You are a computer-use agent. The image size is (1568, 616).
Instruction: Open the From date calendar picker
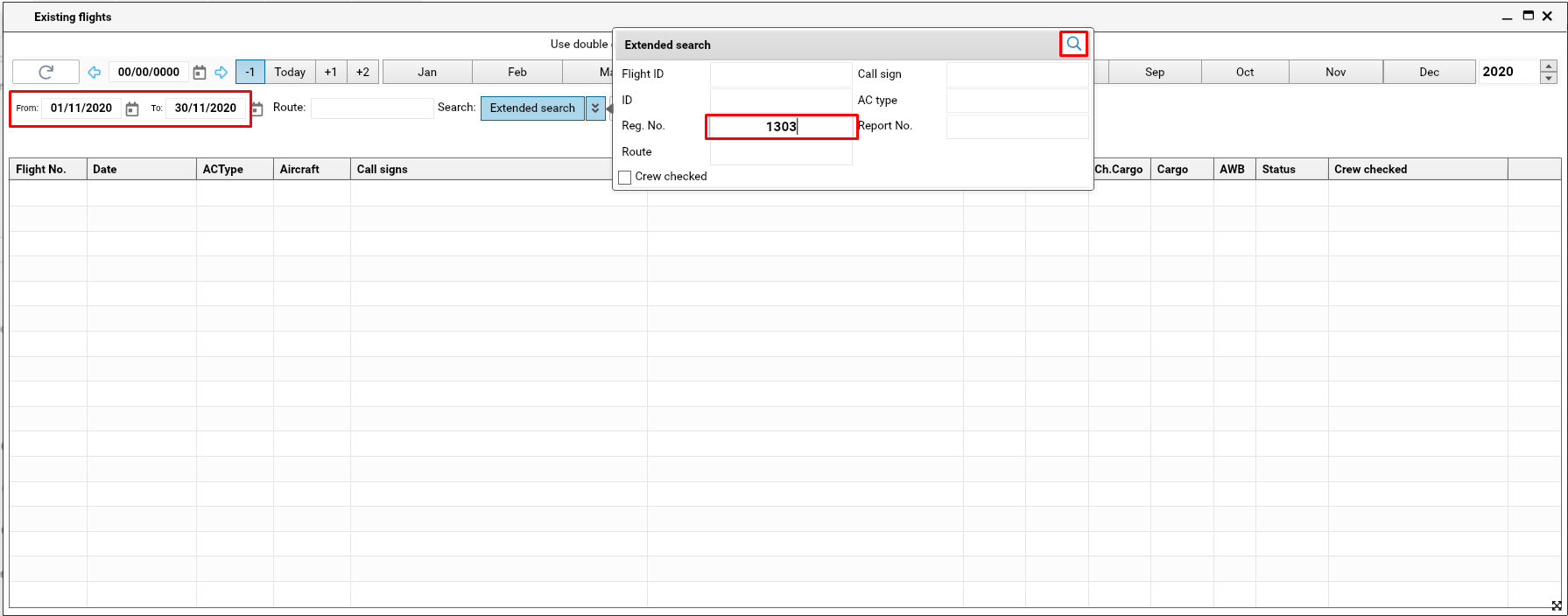pos(132,108)
